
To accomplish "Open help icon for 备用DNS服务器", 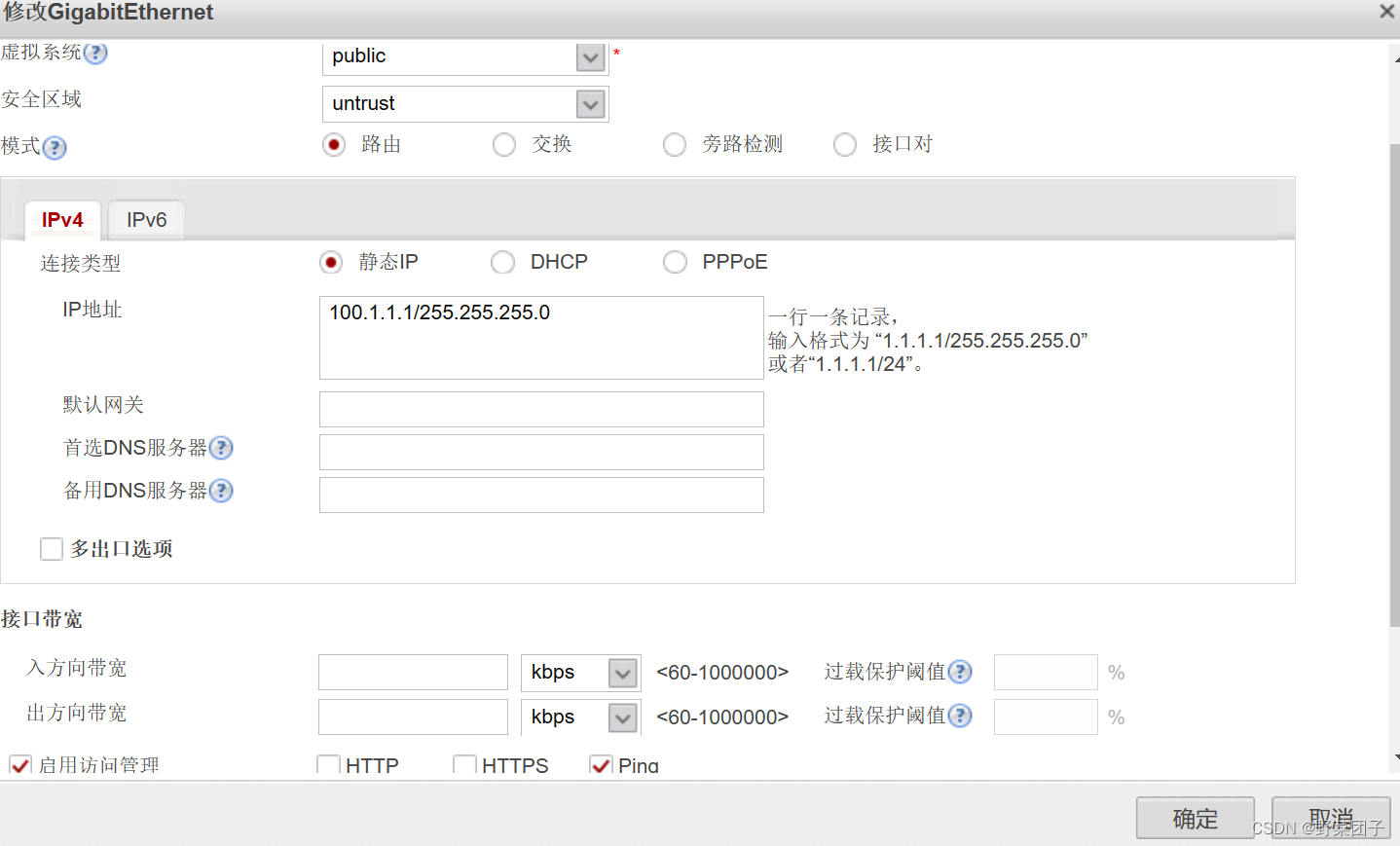I will click(221, 491).
